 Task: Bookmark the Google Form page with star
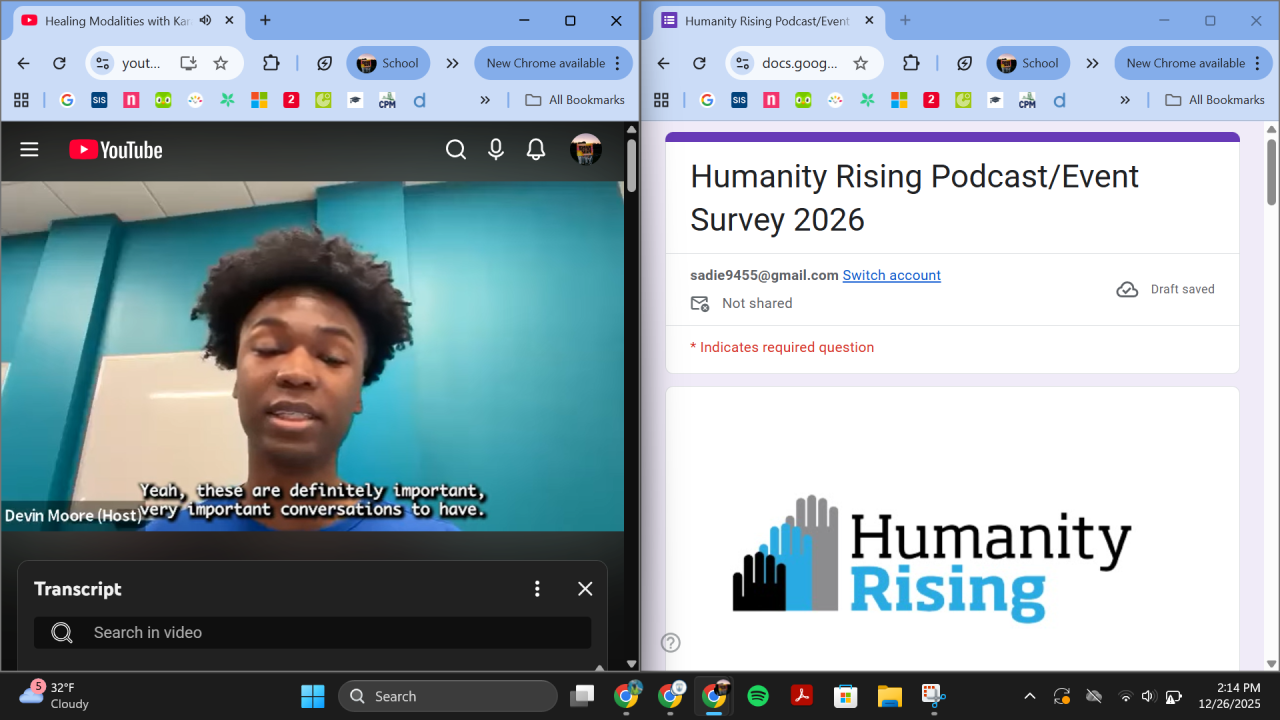pyautogui.click(x=860, y=63)
